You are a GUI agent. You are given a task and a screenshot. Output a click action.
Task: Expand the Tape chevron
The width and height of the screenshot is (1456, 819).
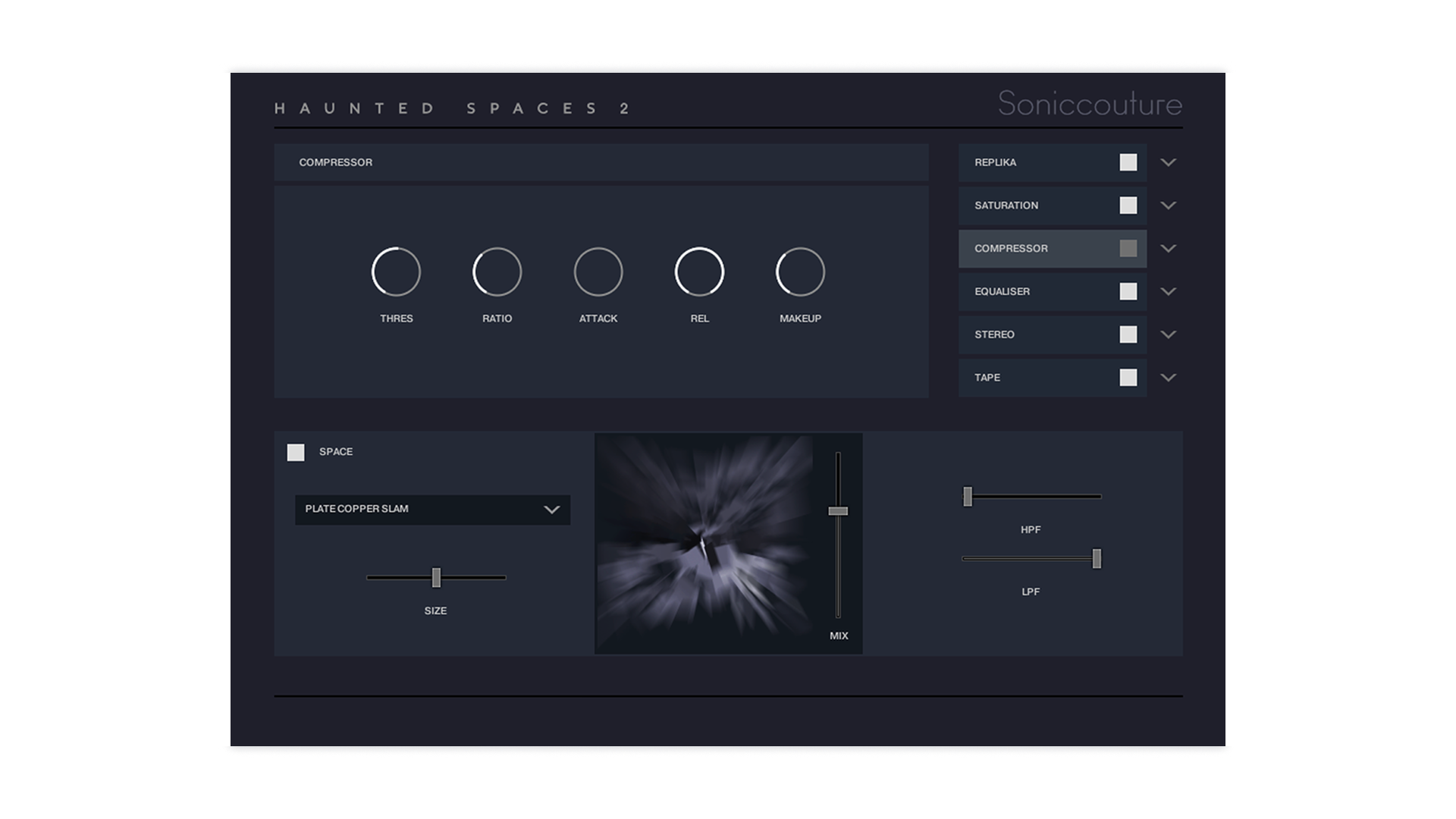point(1168,378)
